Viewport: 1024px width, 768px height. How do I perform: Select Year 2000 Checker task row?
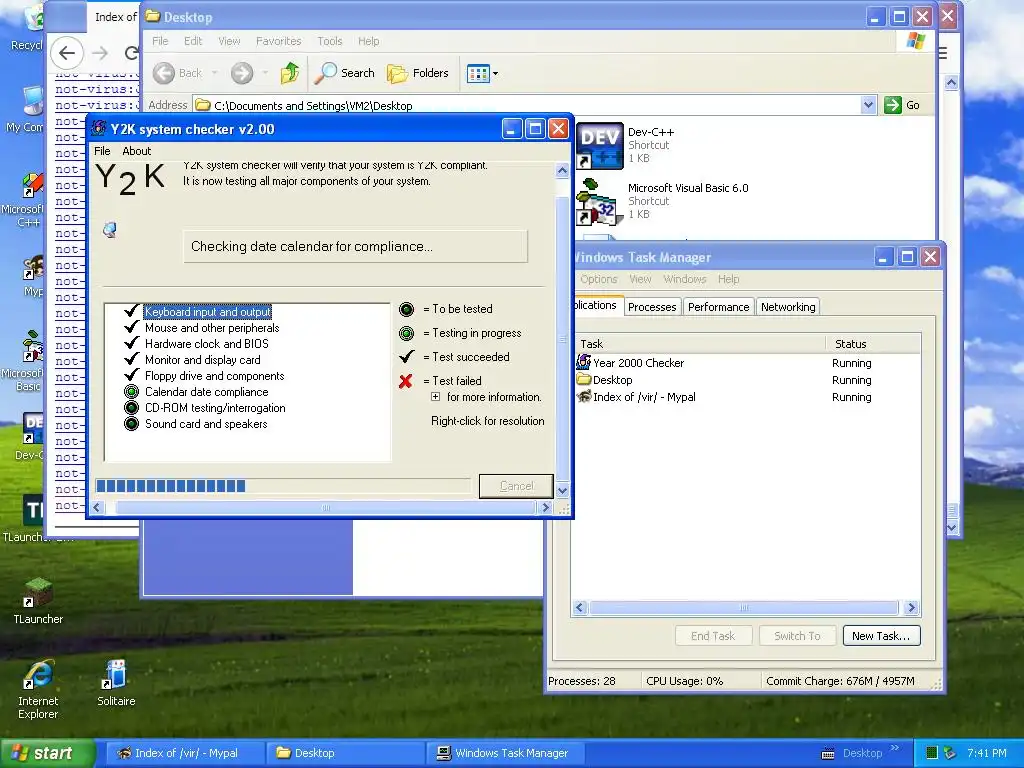point(747,363)
